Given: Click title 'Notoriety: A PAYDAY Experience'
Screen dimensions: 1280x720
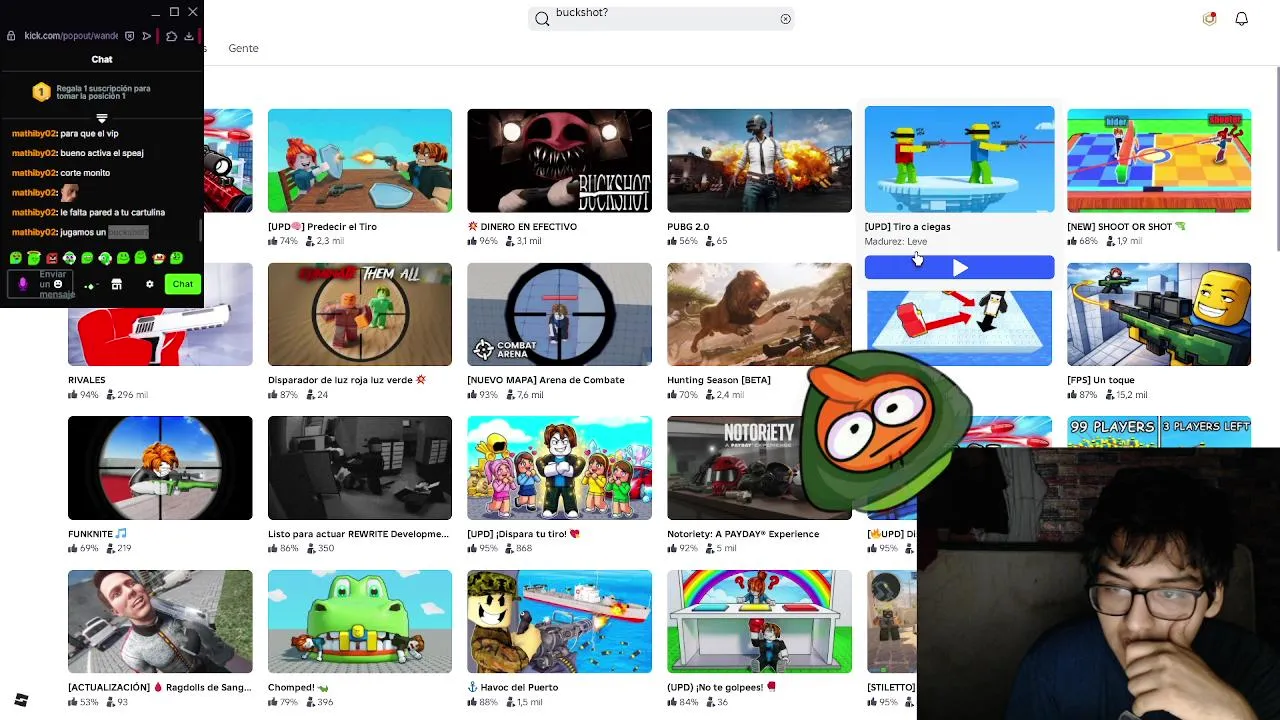Looking at the screenshot, I should click(x=743, y=534).
